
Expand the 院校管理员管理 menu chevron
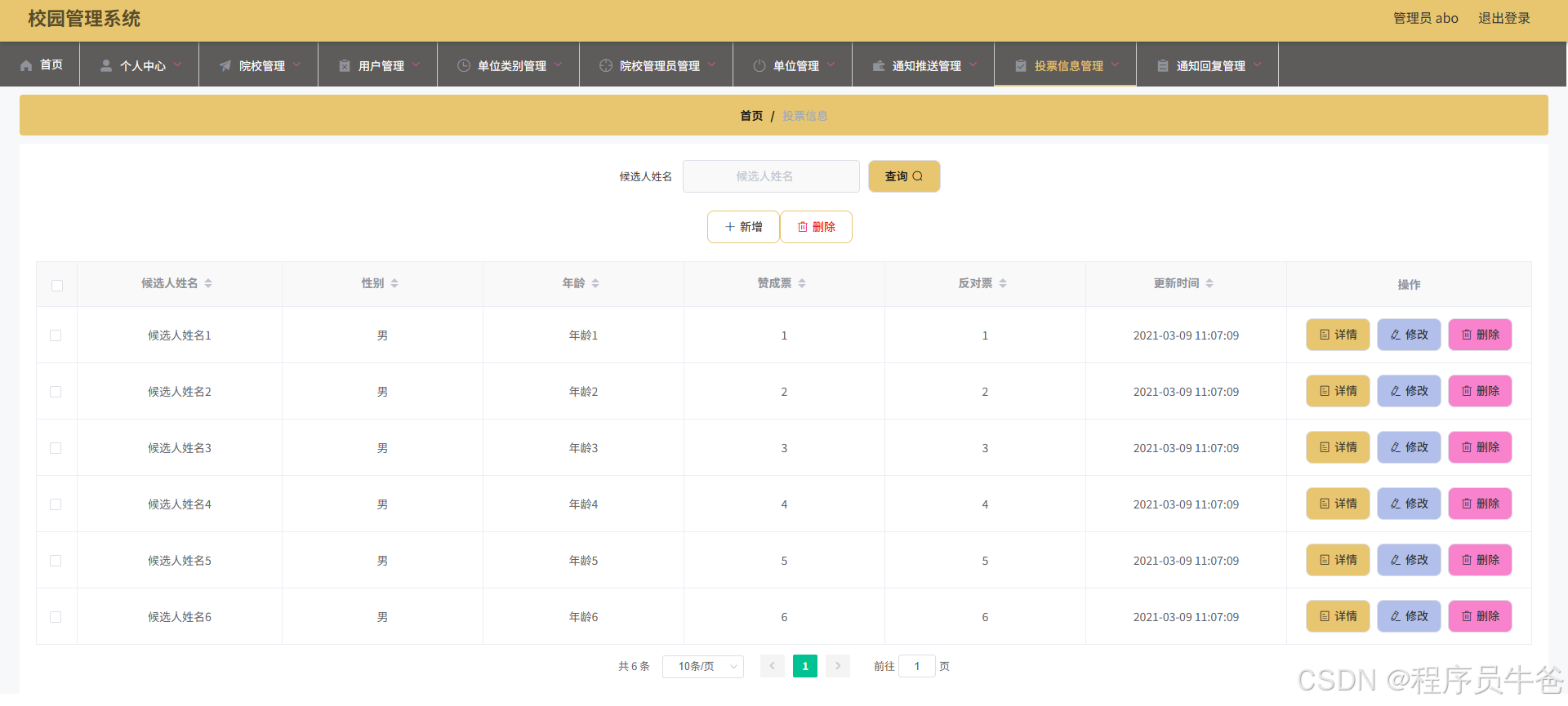click(x=712, y=64)
